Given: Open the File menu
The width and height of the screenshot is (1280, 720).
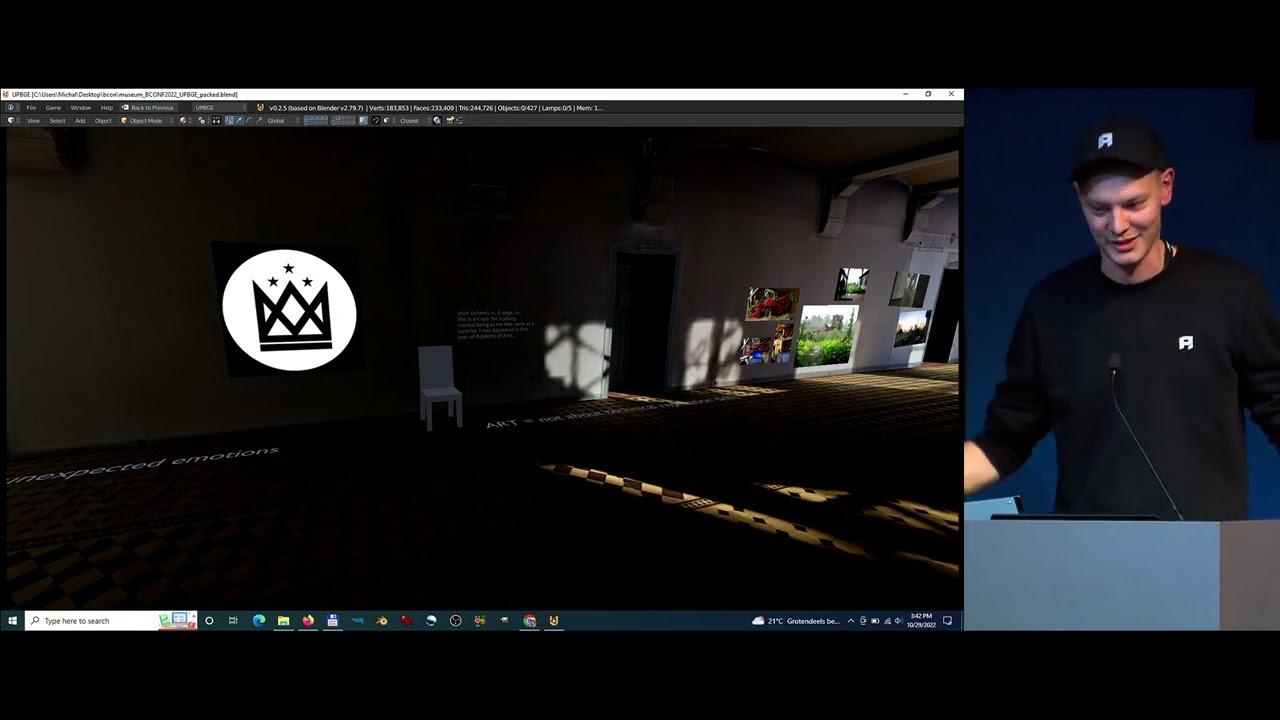Looking at the screenshot, I should coord(31,107).
